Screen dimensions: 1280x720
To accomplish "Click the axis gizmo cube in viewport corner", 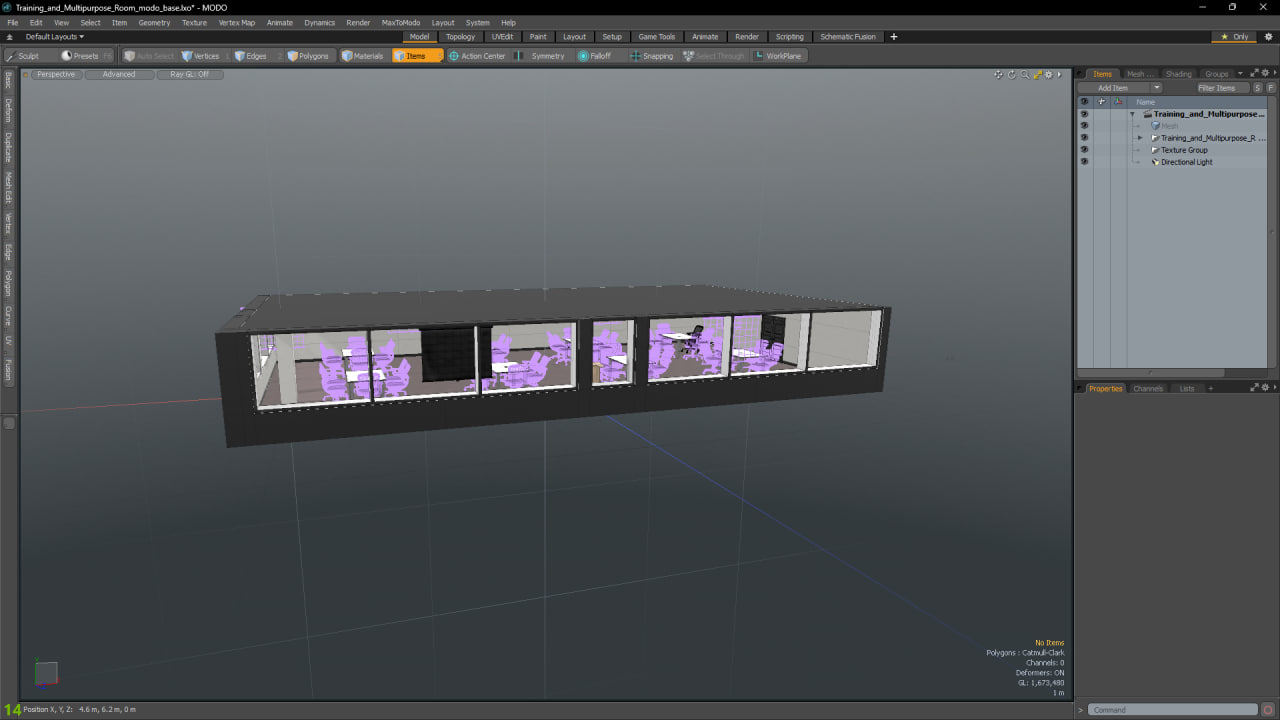I will [x=46, y=673].
